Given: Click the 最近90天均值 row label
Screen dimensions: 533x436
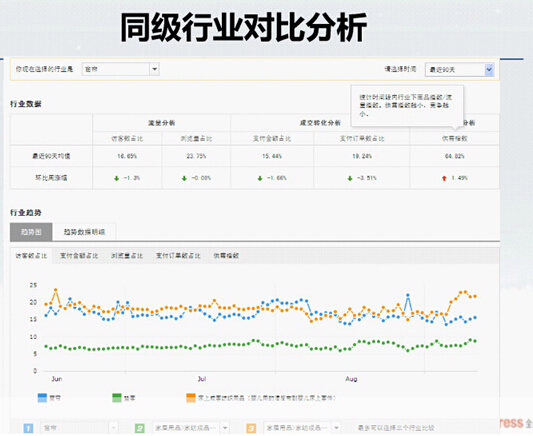Looking at the screenshot, I should coord(51,156).
